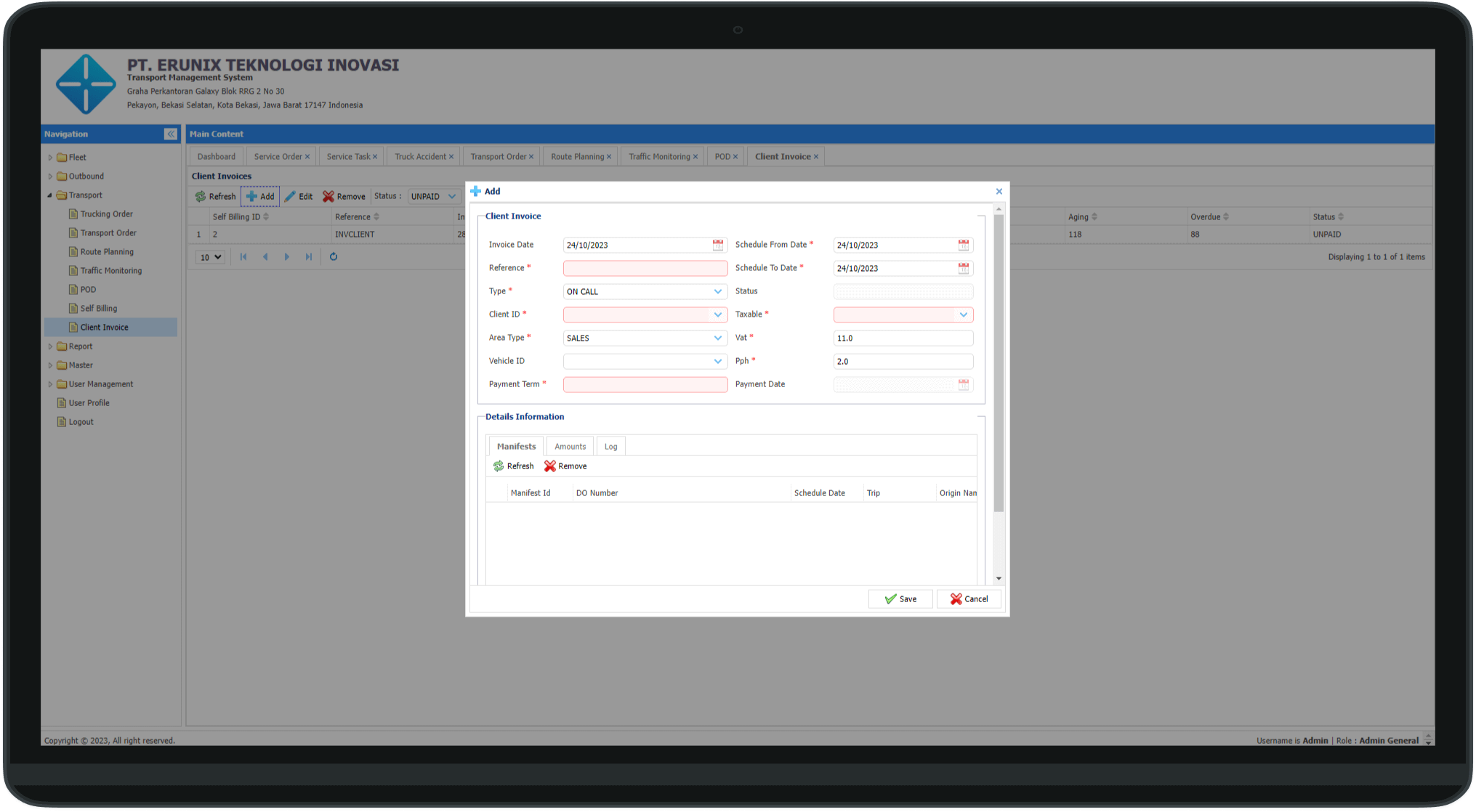The image size is (1476, 812).
Task: Go to the previous page of the grid
Action: click(x=265, y=257)
